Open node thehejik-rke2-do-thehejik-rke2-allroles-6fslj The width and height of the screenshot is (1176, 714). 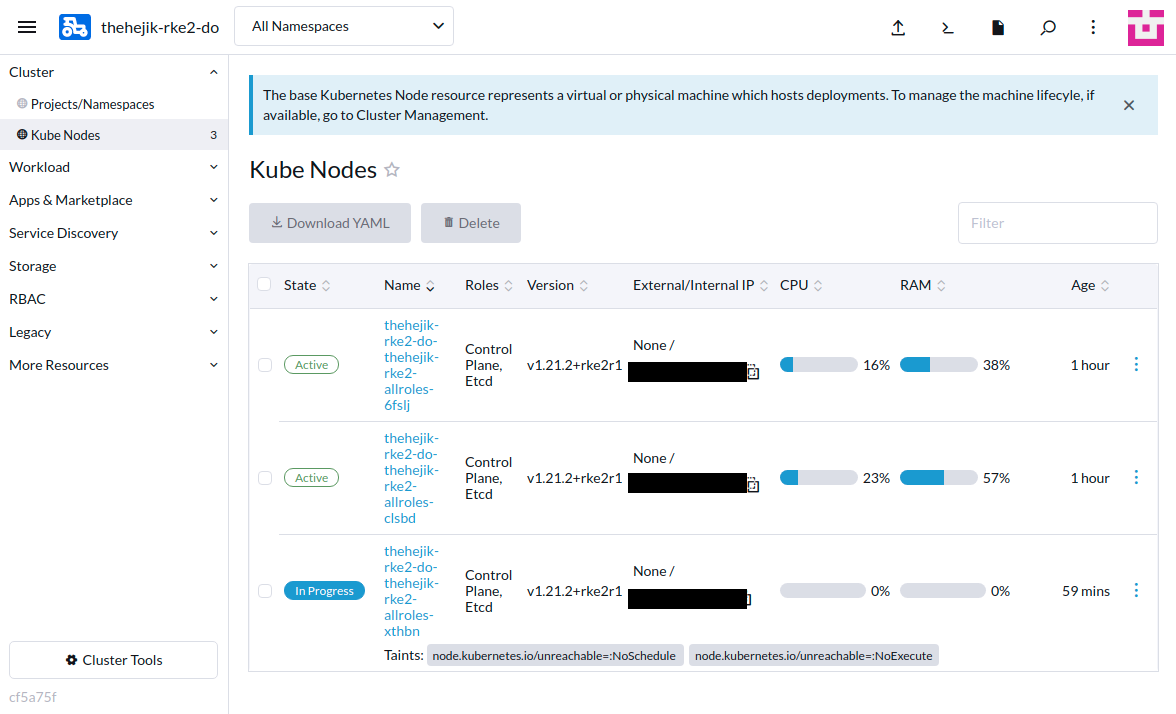tap(411, 364)
